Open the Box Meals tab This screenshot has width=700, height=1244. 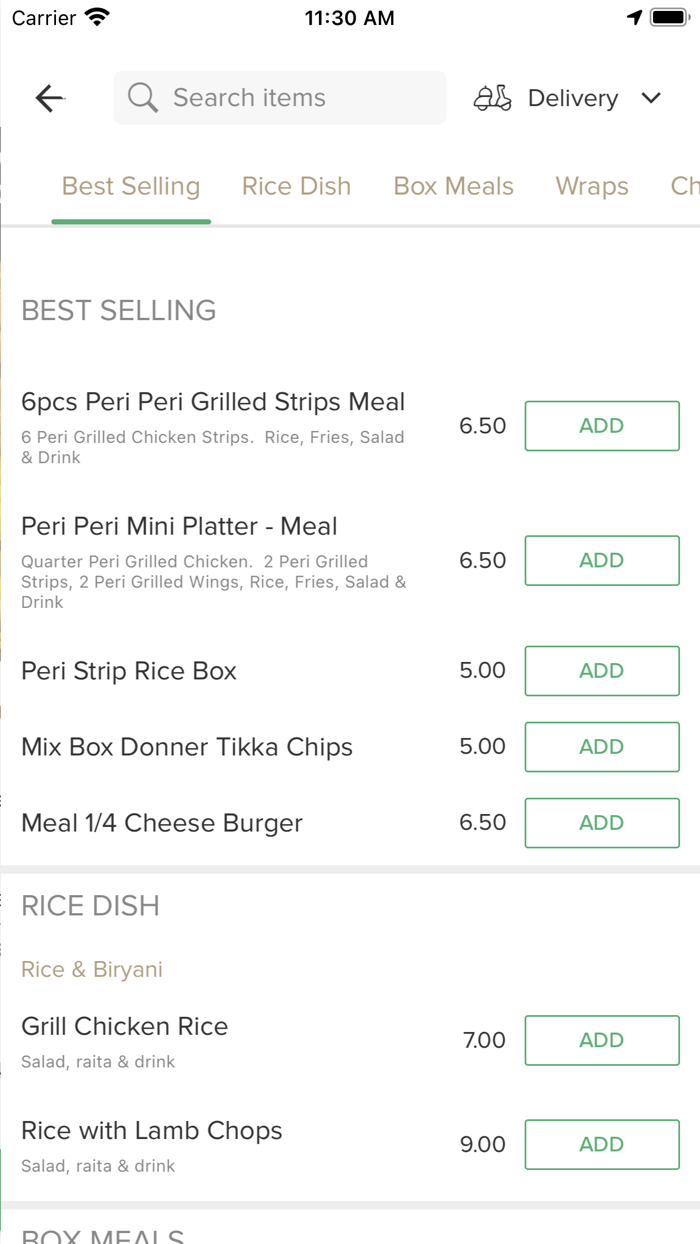(x=453, y=186)
